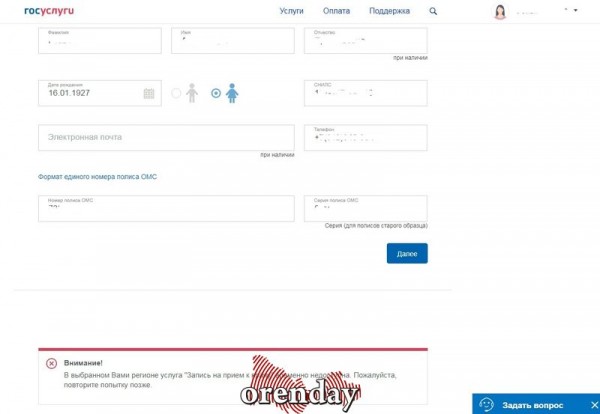
Task: Click the blue female figure icon
Action: tap(232, 93)
